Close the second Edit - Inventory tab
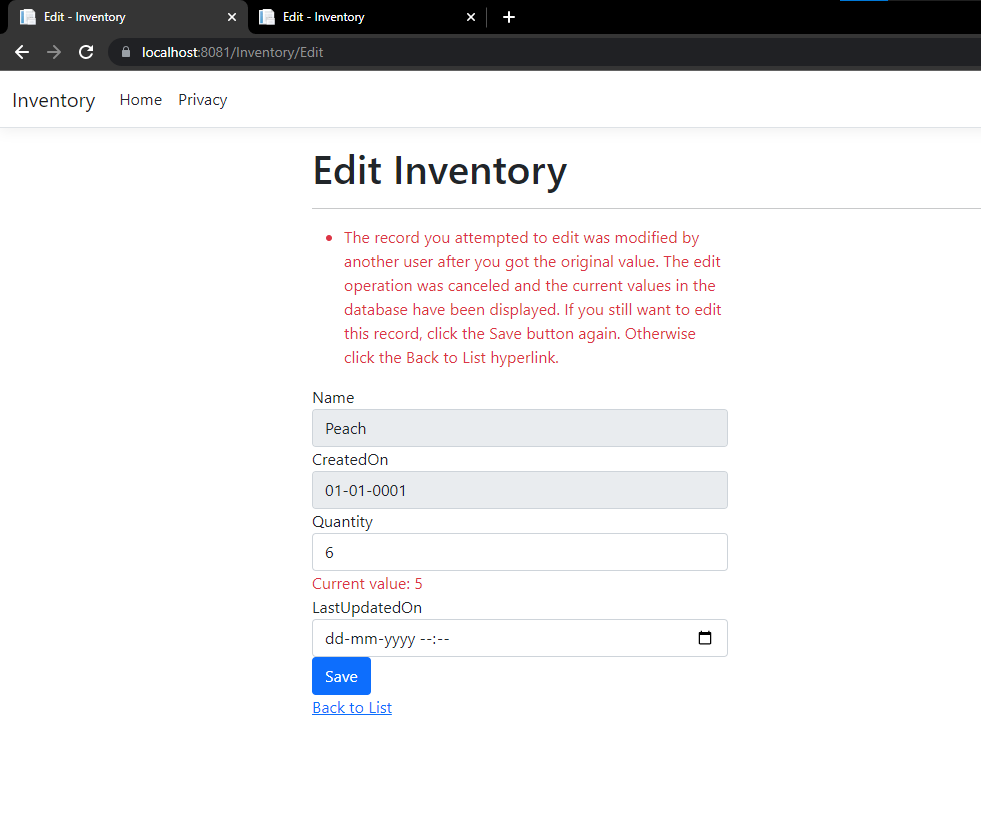 click(470, 17)
